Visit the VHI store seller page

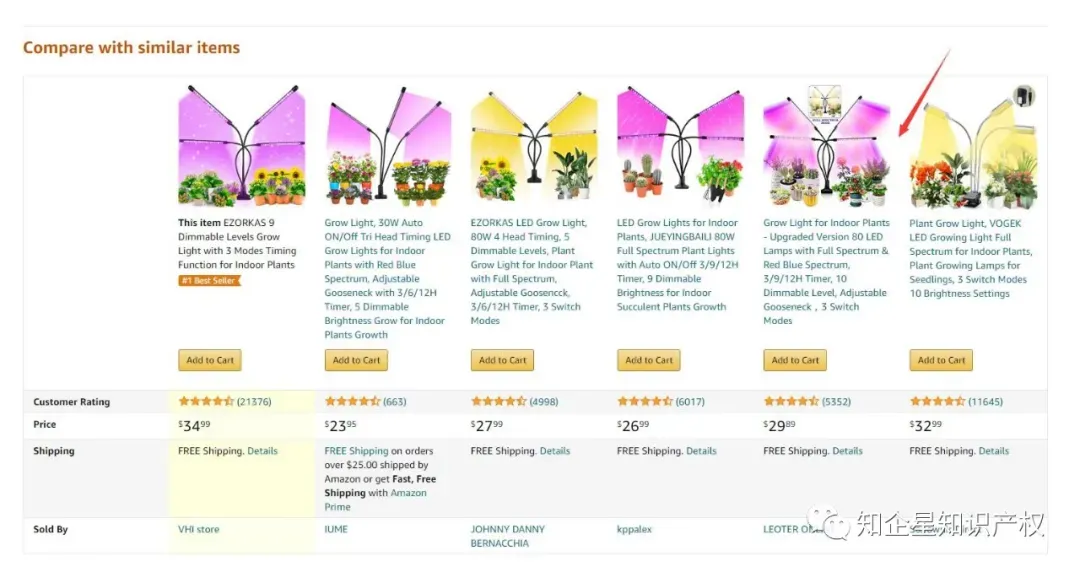click(x=198, y=529)
